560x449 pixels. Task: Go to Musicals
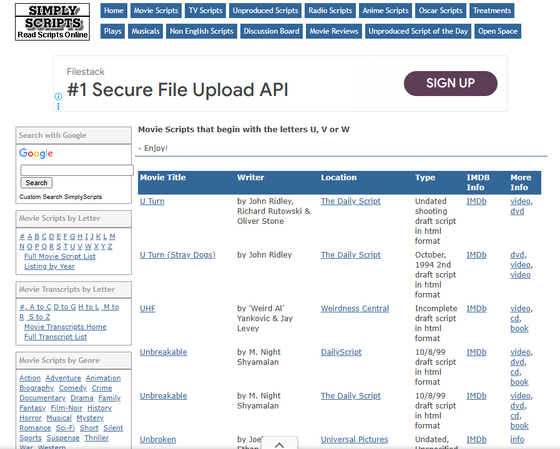[145, 31]
